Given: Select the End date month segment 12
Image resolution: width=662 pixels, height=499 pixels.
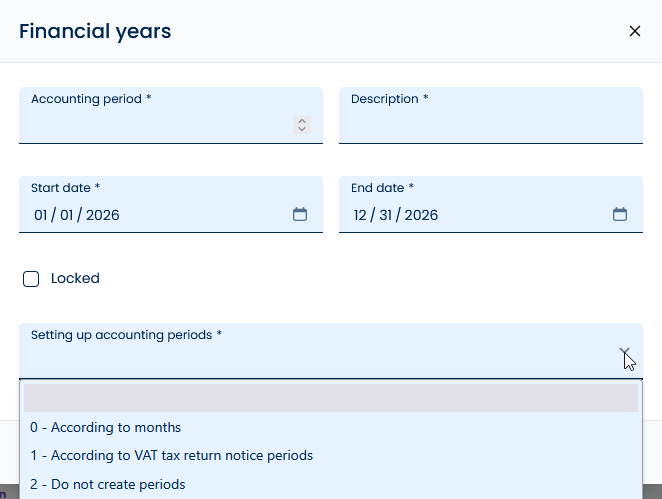Looking at the screenshot, I should (360, 215).
